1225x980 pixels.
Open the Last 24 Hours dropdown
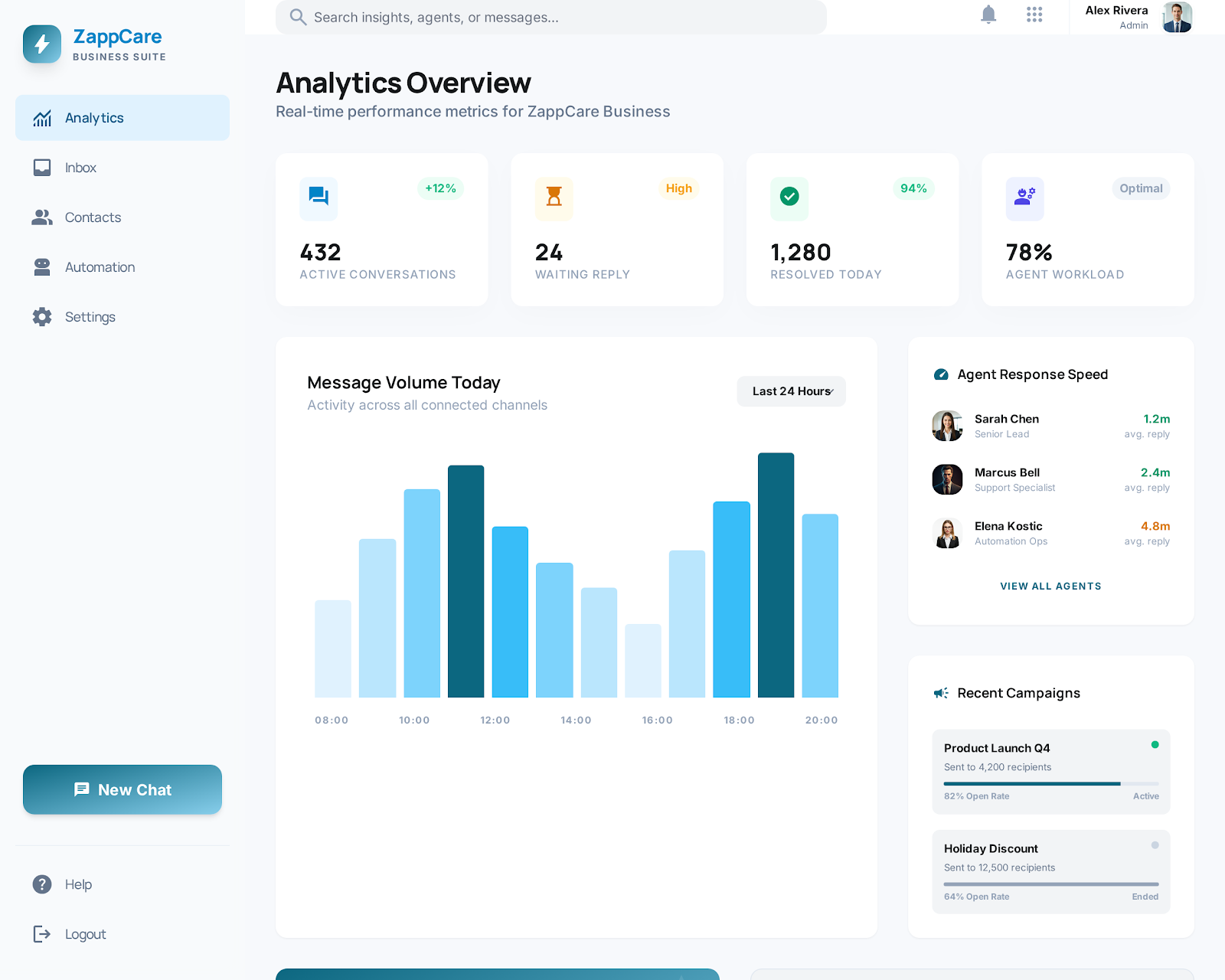[791, 391]
